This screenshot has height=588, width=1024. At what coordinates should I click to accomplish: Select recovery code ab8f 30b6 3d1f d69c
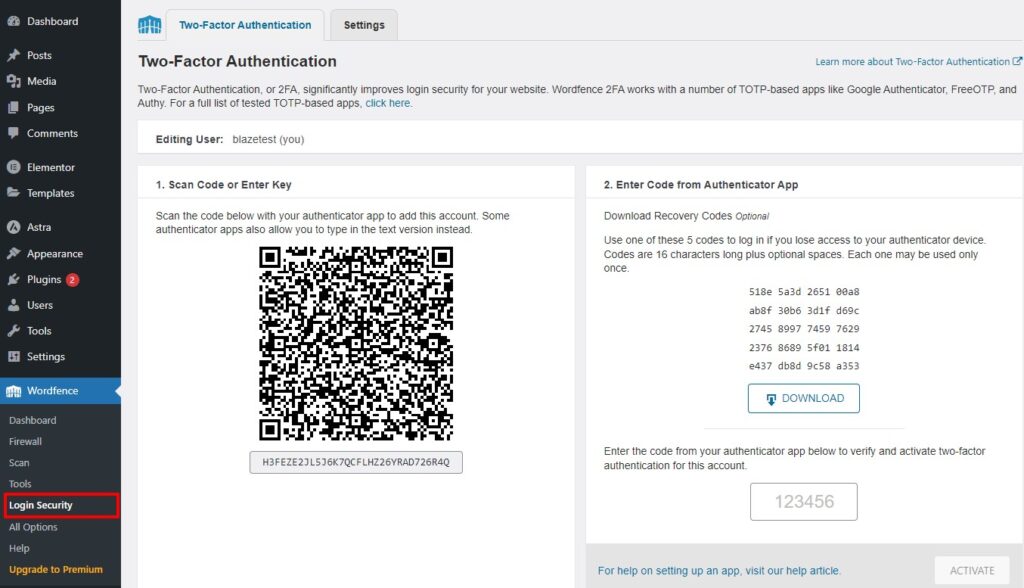[x=804, y=310]
